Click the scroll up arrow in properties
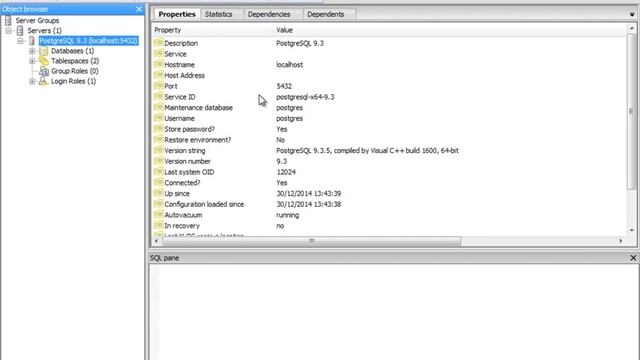Screen dimensions: 640x360 [632, 28]
